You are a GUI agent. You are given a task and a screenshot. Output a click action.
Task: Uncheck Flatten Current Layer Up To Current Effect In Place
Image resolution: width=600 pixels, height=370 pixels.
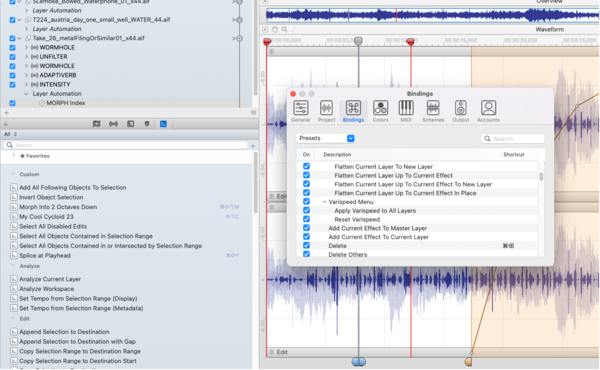[x=307, y=193]
